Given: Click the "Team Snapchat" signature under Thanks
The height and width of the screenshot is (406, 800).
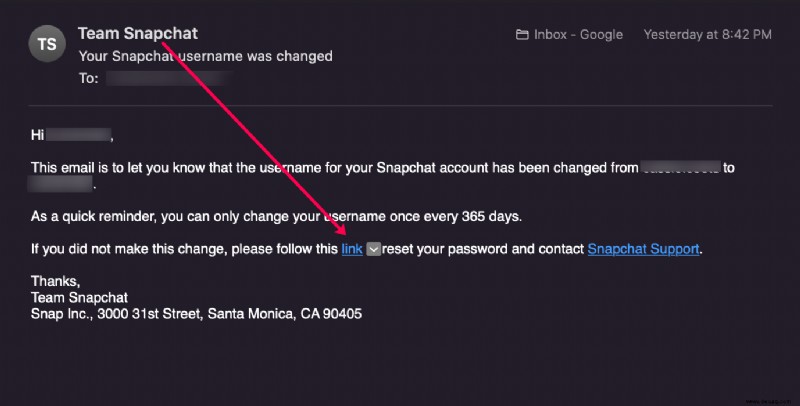Looking at the screenshot, I should 80,297.
